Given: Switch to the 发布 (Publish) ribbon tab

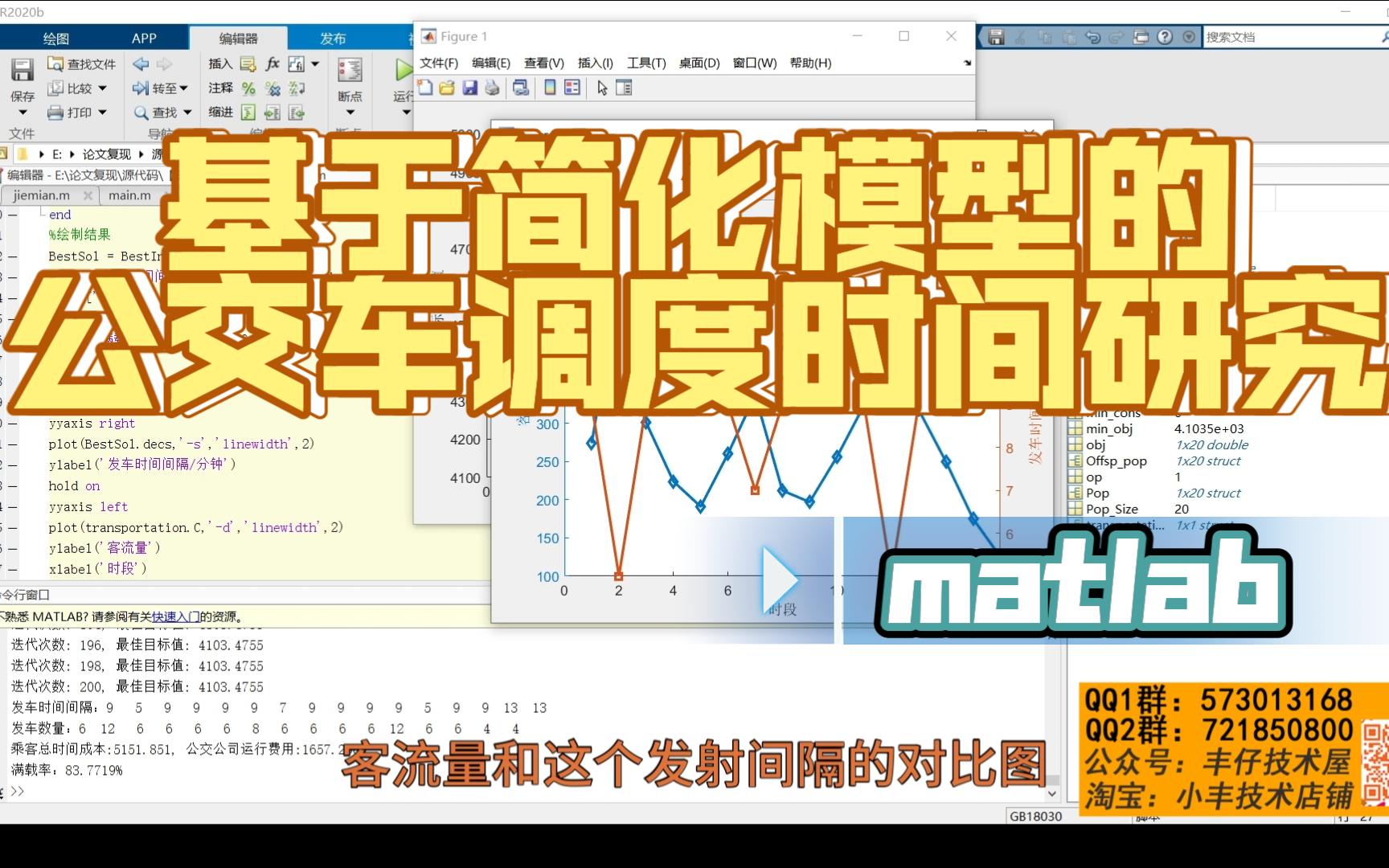Looking at the screenshot, I should point(333,39).
